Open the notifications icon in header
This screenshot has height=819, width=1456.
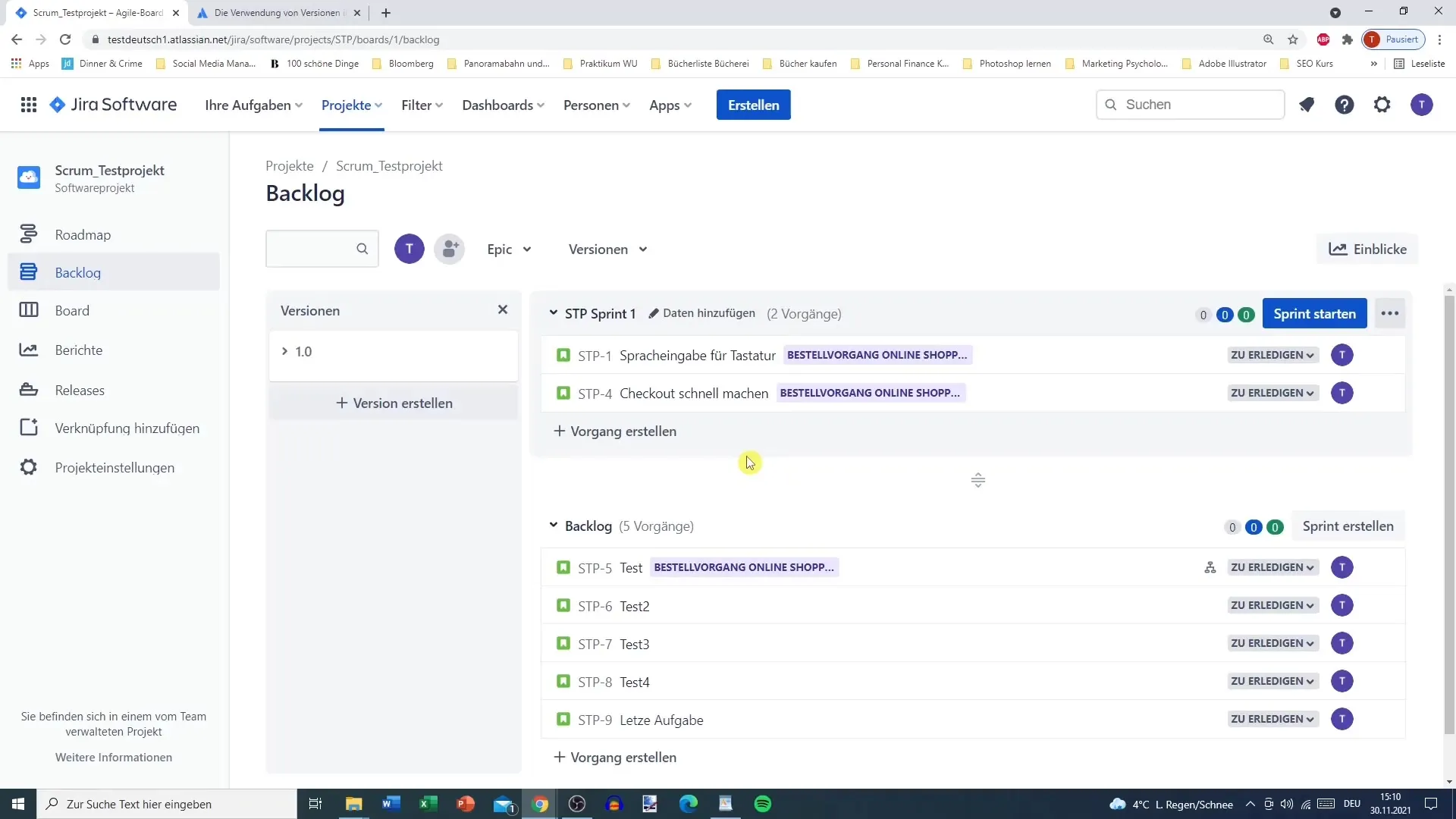tap(1306, 105)
